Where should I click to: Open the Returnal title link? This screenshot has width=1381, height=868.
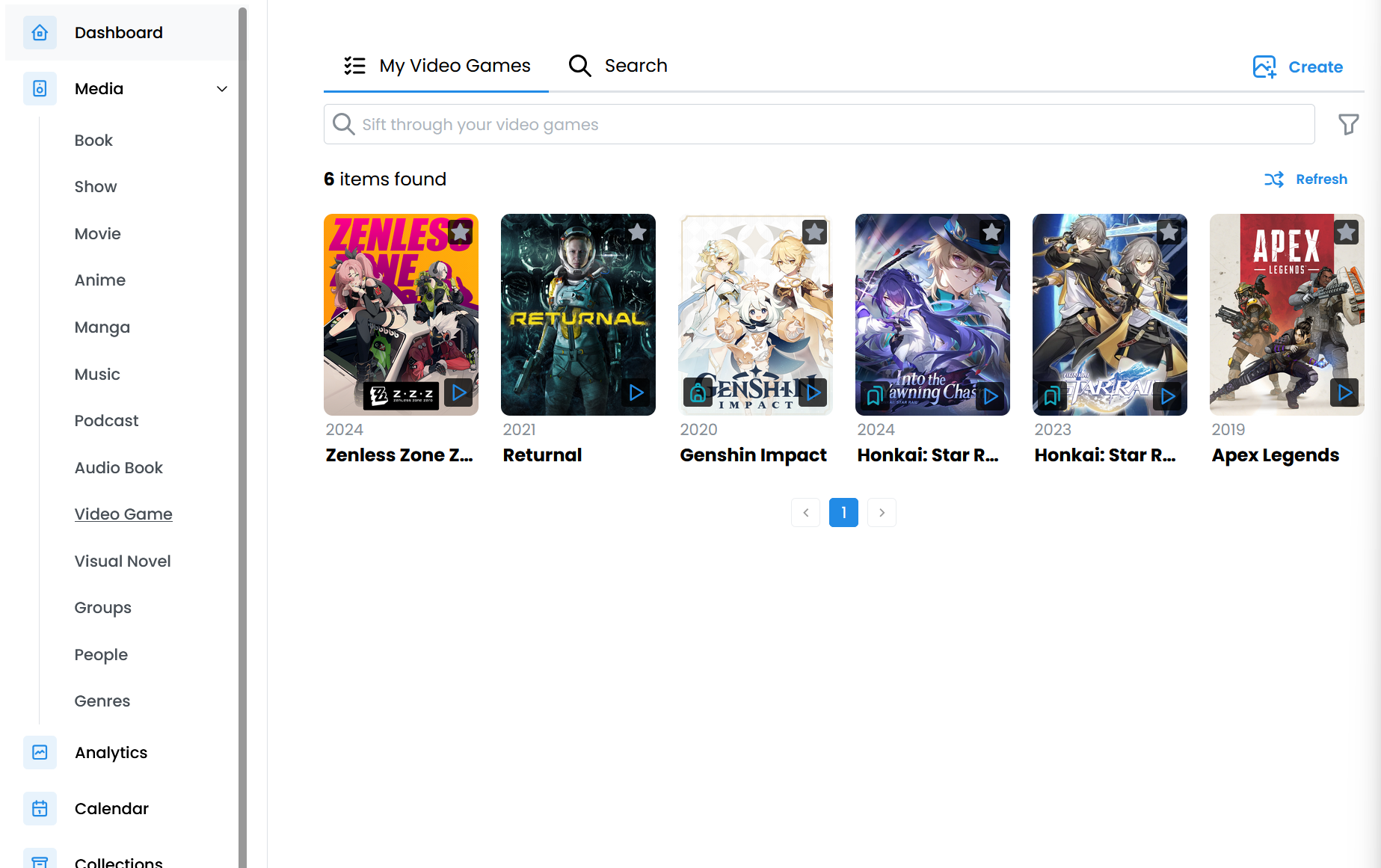542,455
